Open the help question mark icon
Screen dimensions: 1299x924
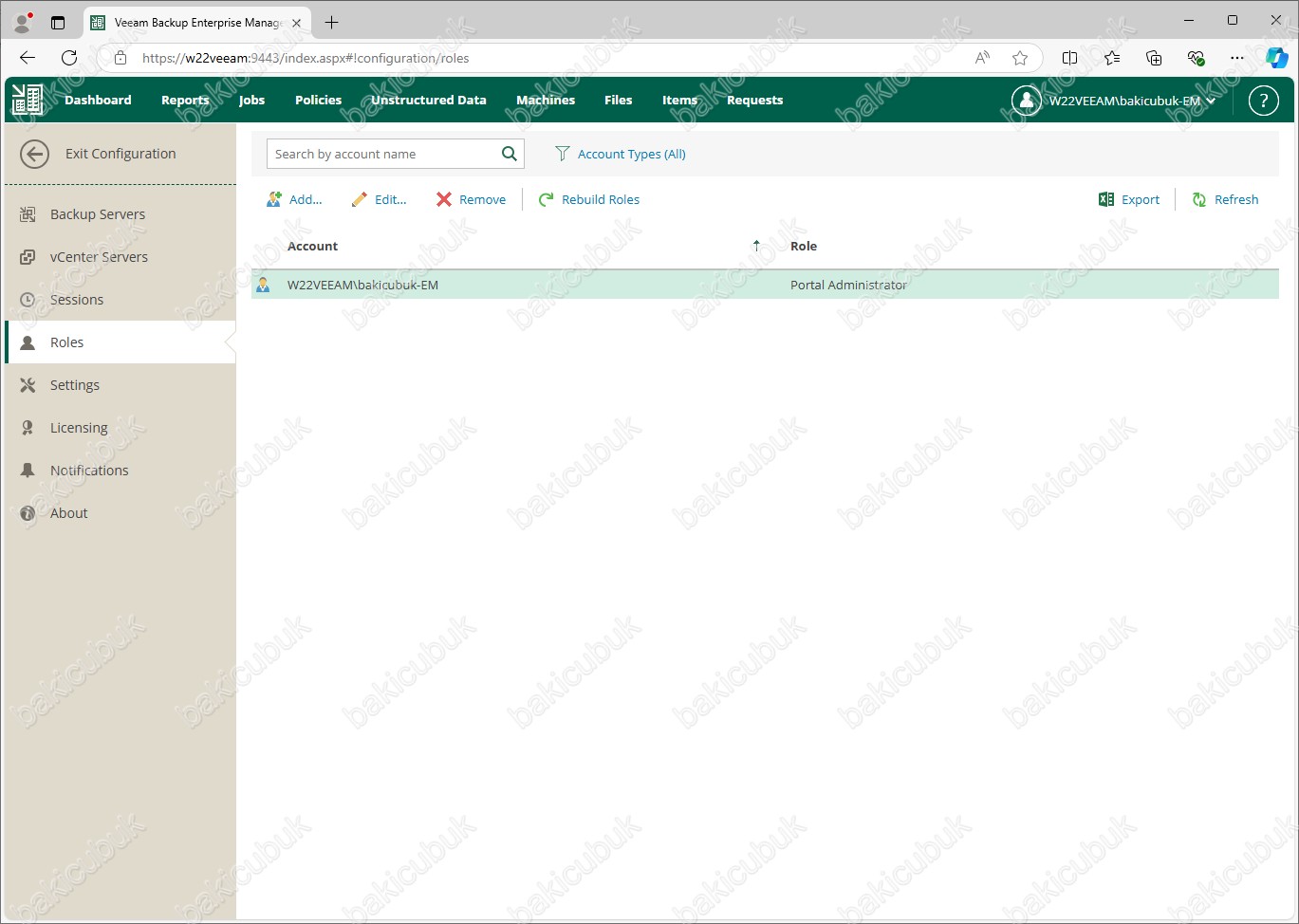tap(1263, 100)
